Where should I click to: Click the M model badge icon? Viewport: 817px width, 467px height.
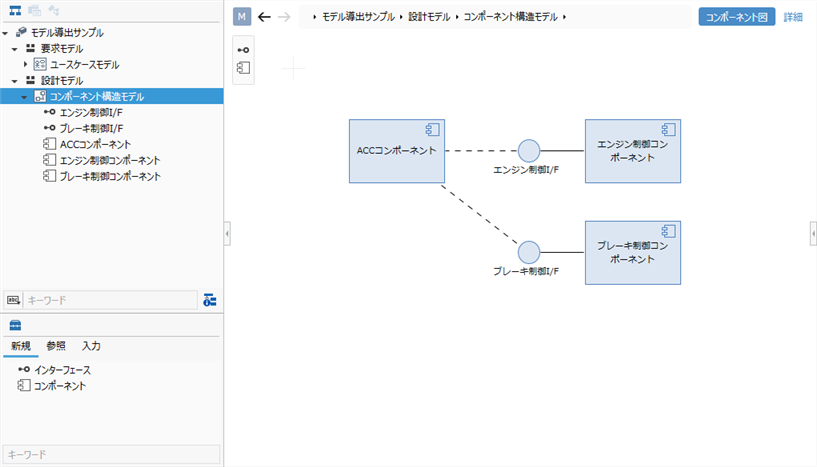tap(241, 17)
